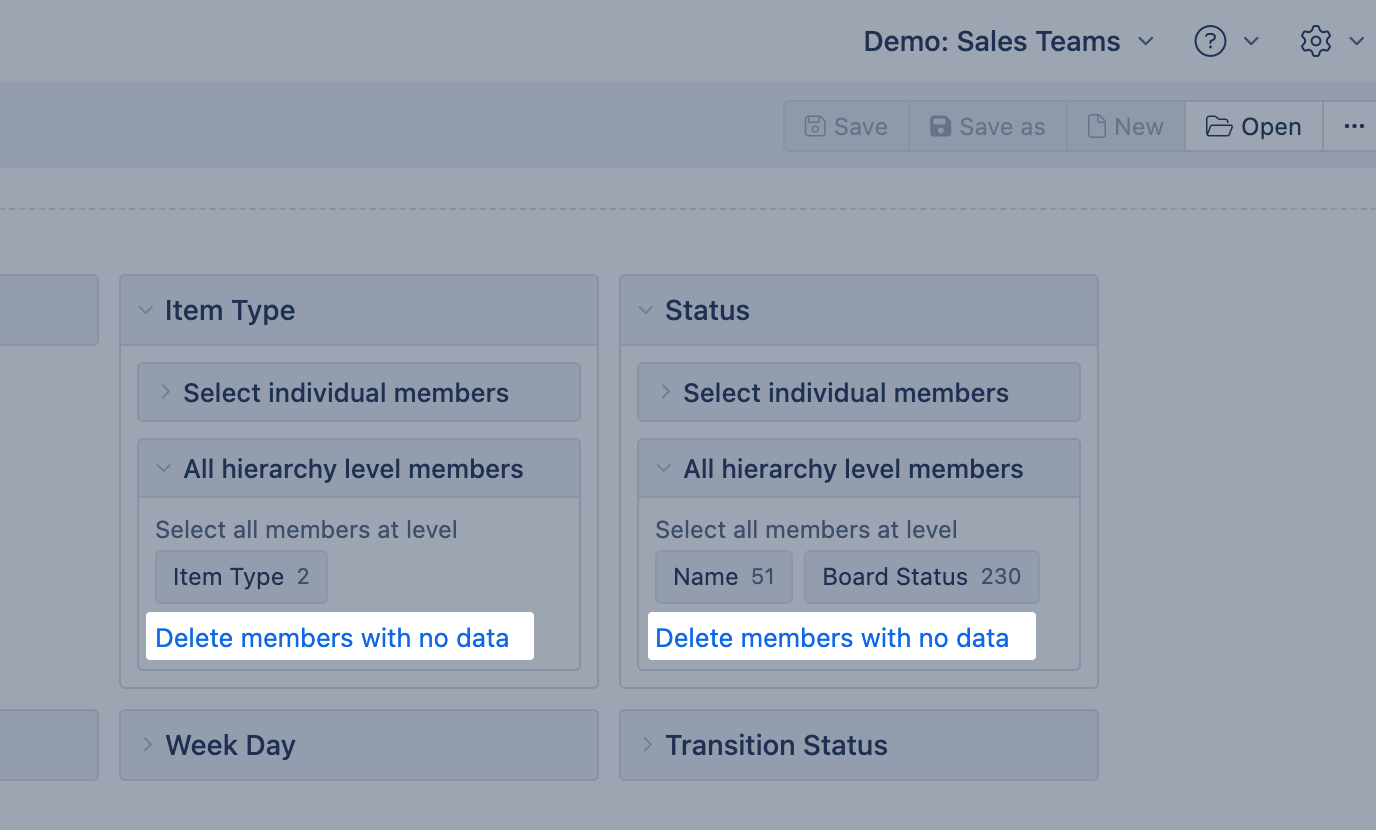Viewport: 1376px width, 830px height.
Task: Select the Board Status level button
Action: (x=921, y=577)
